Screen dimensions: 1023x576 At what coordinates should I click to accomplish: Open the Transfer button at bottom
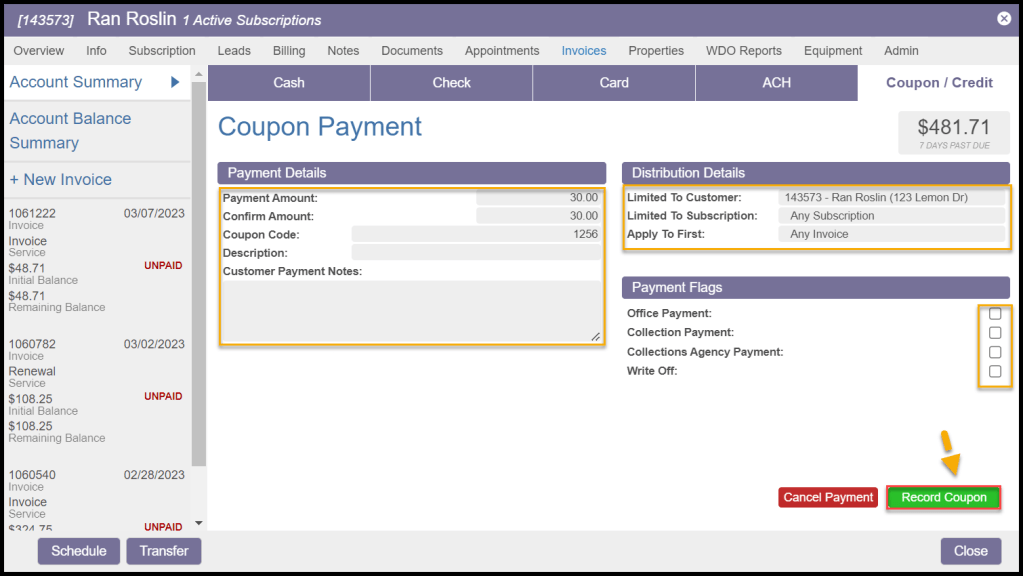163,551
